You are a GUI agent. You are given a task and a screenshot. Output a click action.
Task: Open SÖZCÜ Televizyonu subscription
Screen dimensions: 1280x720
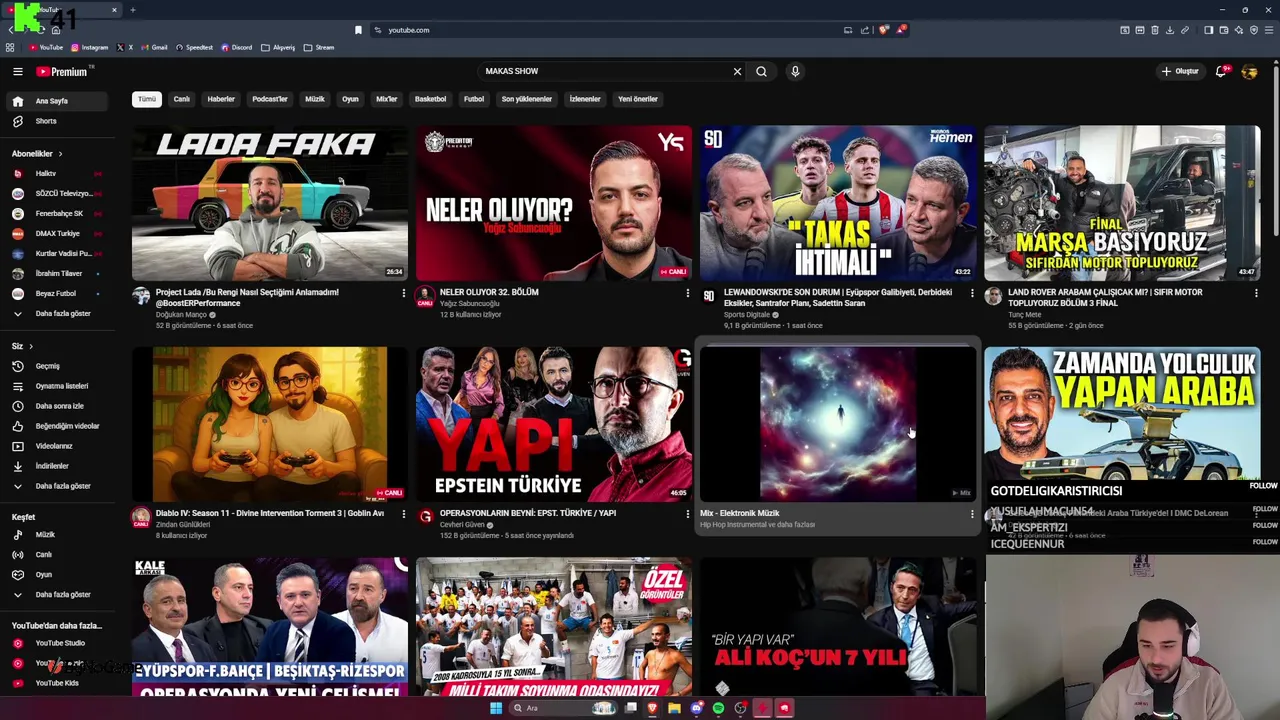coord(59,194)
